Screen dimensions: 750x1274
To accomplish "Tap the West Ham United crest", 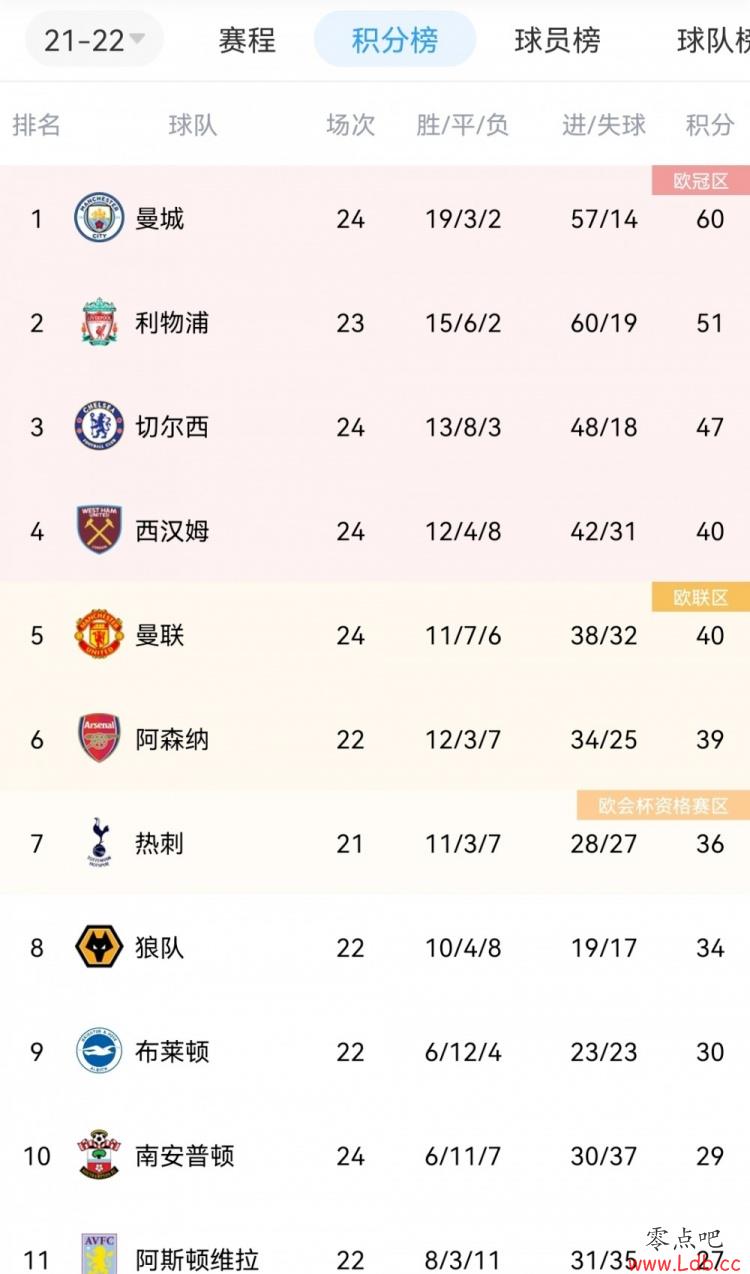I will coord(99,530).
